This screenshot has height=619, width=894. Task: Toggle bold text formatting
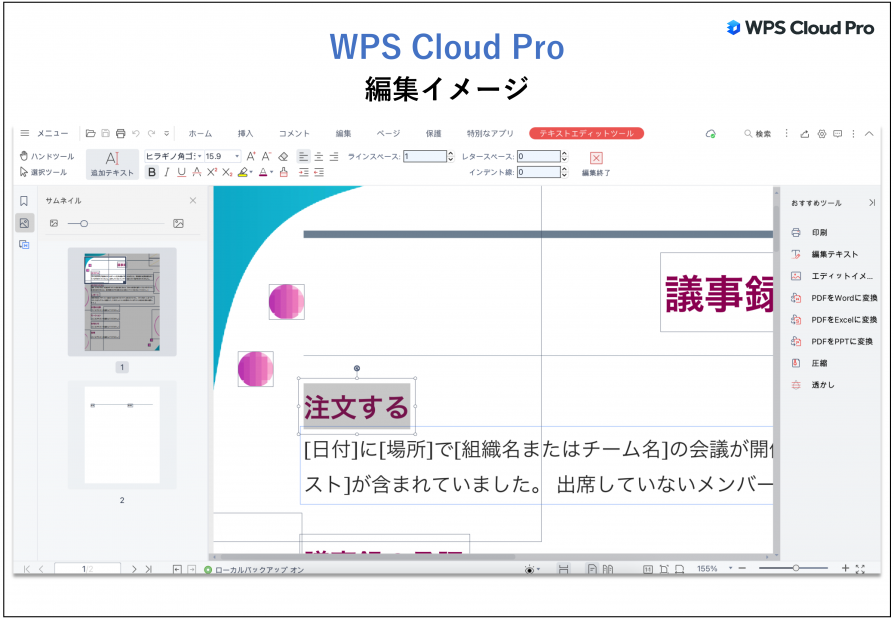pos(152,172)
